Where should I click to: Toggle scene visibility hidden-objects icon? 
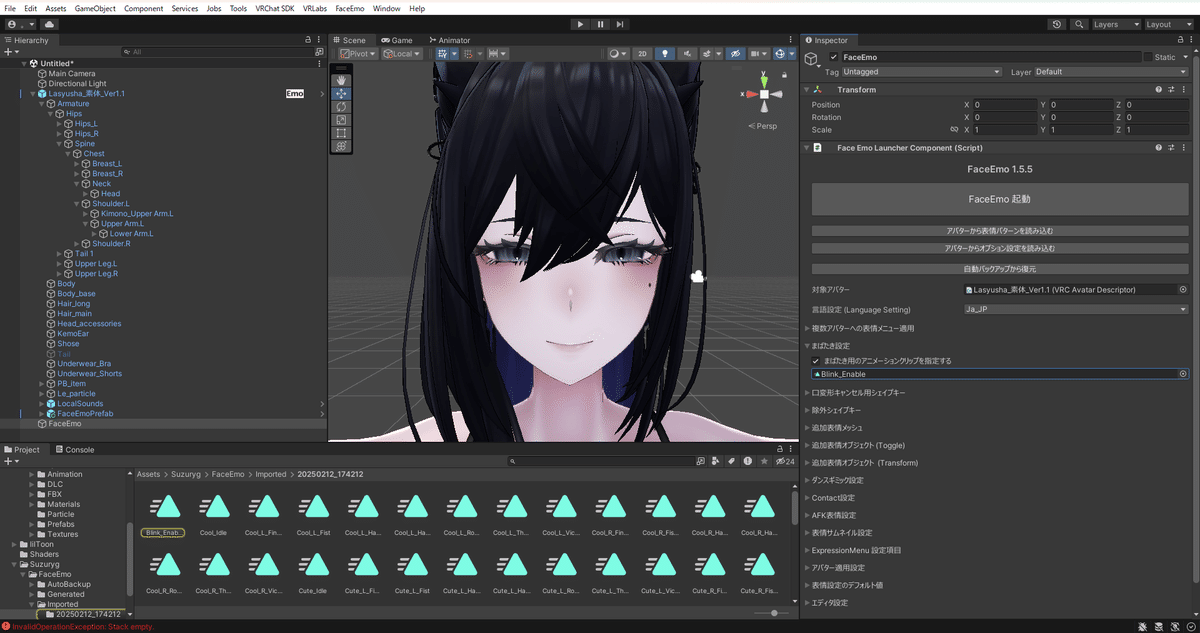[735, 54]
